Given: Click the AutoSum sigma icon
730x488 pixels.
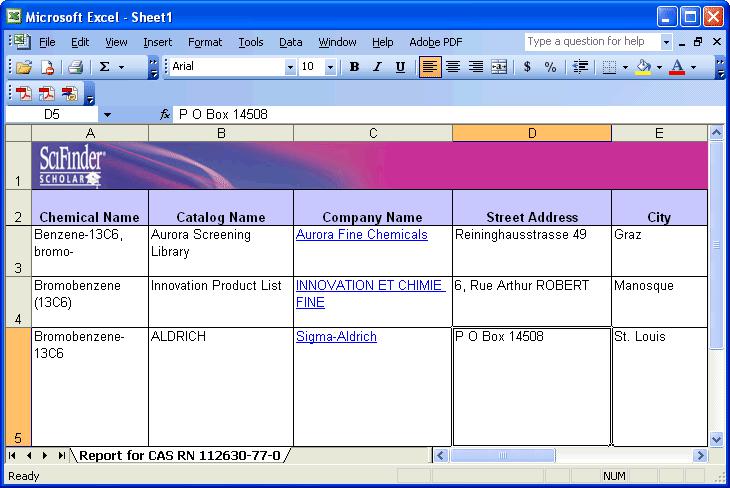Looking at the screenshot, I should point(105,67).
